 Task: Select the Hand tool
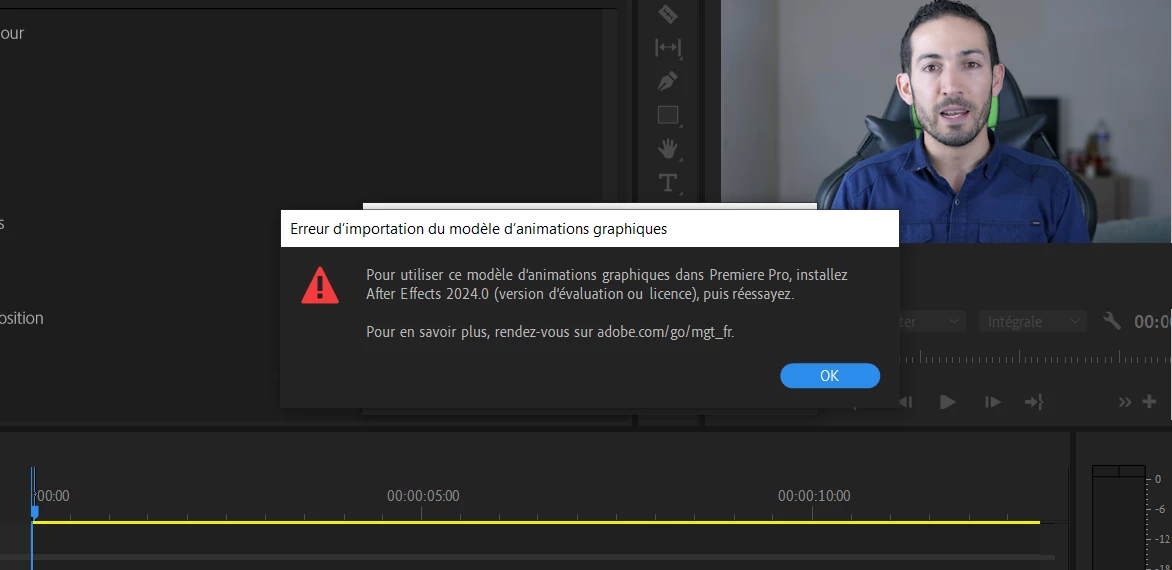point(667,149)
